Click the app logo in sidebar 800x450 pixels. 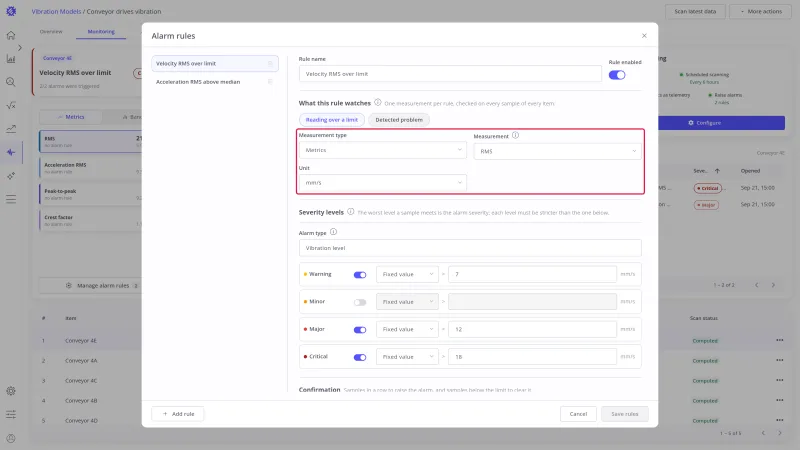coord(11,11)
